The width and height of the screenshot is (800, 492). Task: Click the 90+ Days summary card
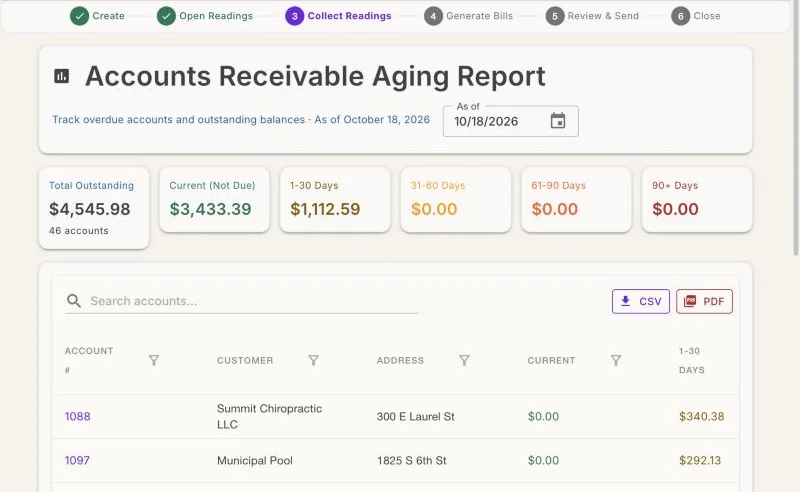point(697,200)
